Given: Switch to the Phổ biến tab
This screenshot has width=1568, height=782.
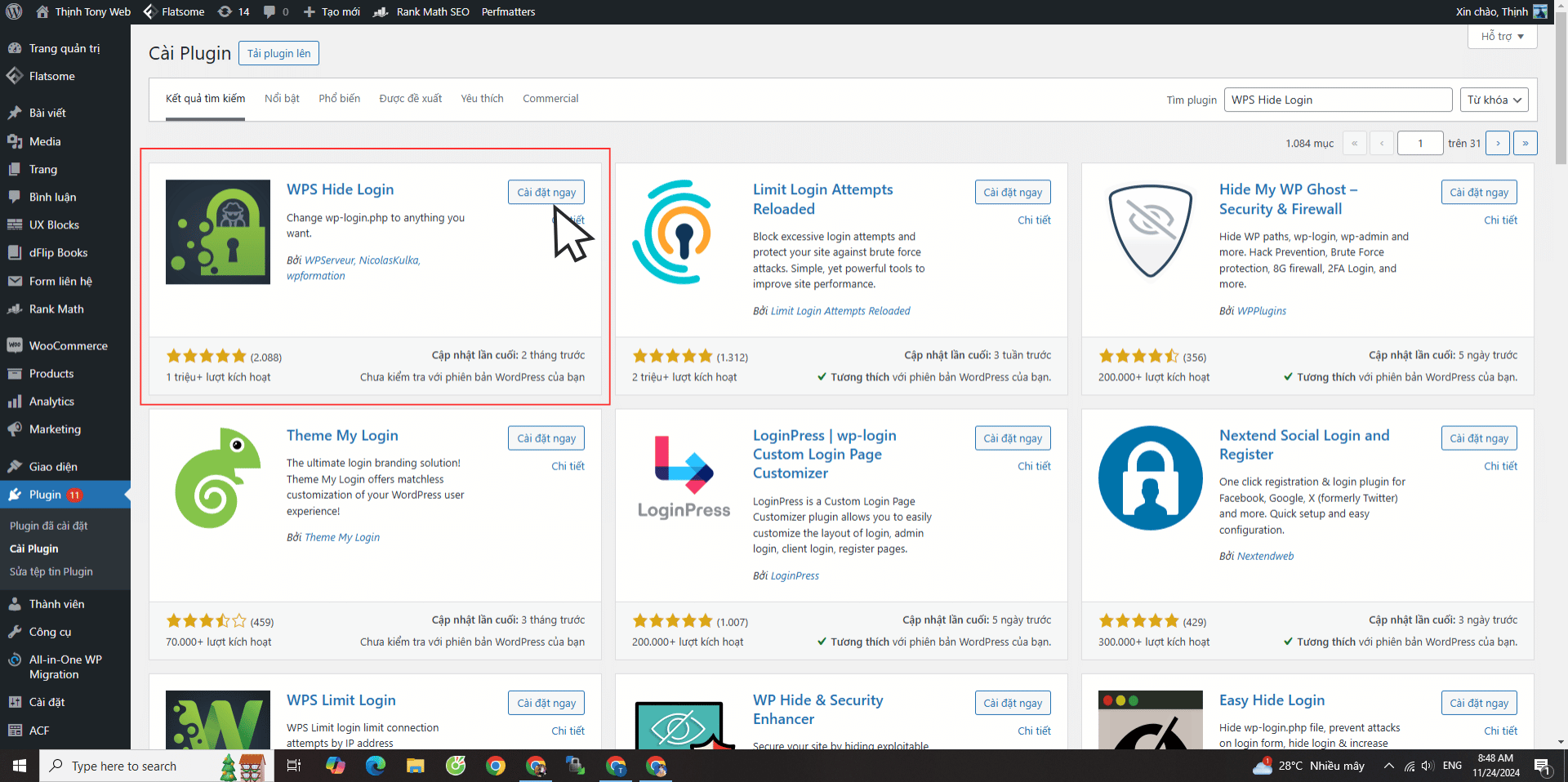Looking at the screenshot, I should pyautogui.click(x=339, y=98).
